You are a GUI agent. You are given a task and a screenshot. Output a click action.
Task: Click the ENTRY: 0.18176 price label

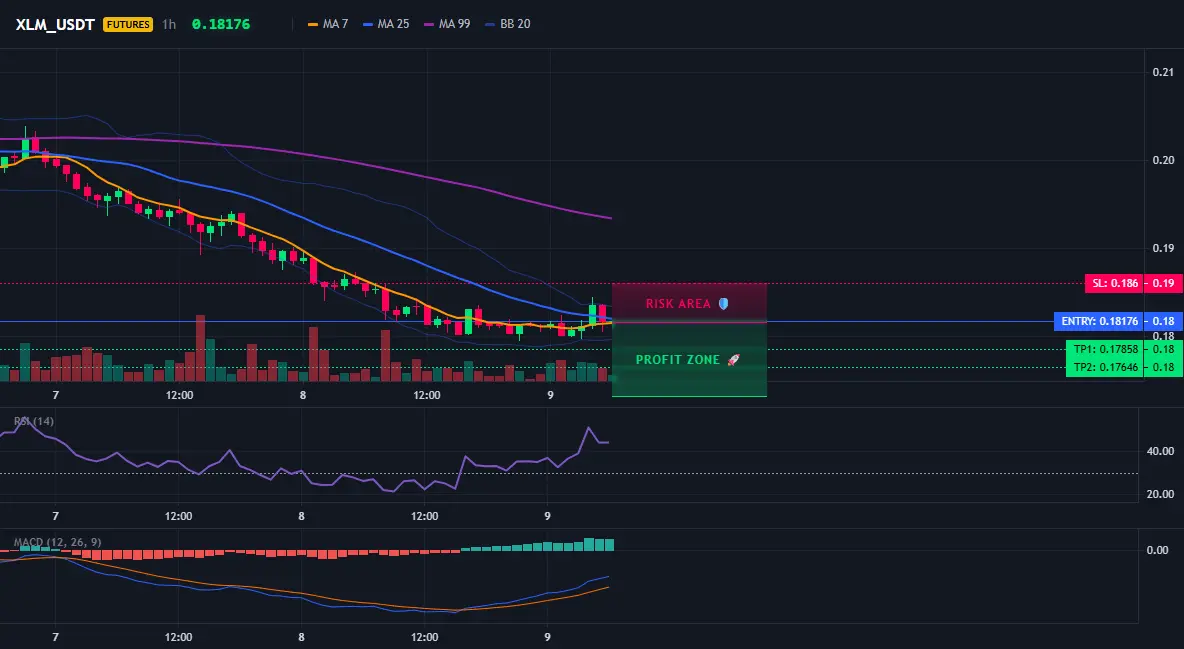pos(1099,321)
